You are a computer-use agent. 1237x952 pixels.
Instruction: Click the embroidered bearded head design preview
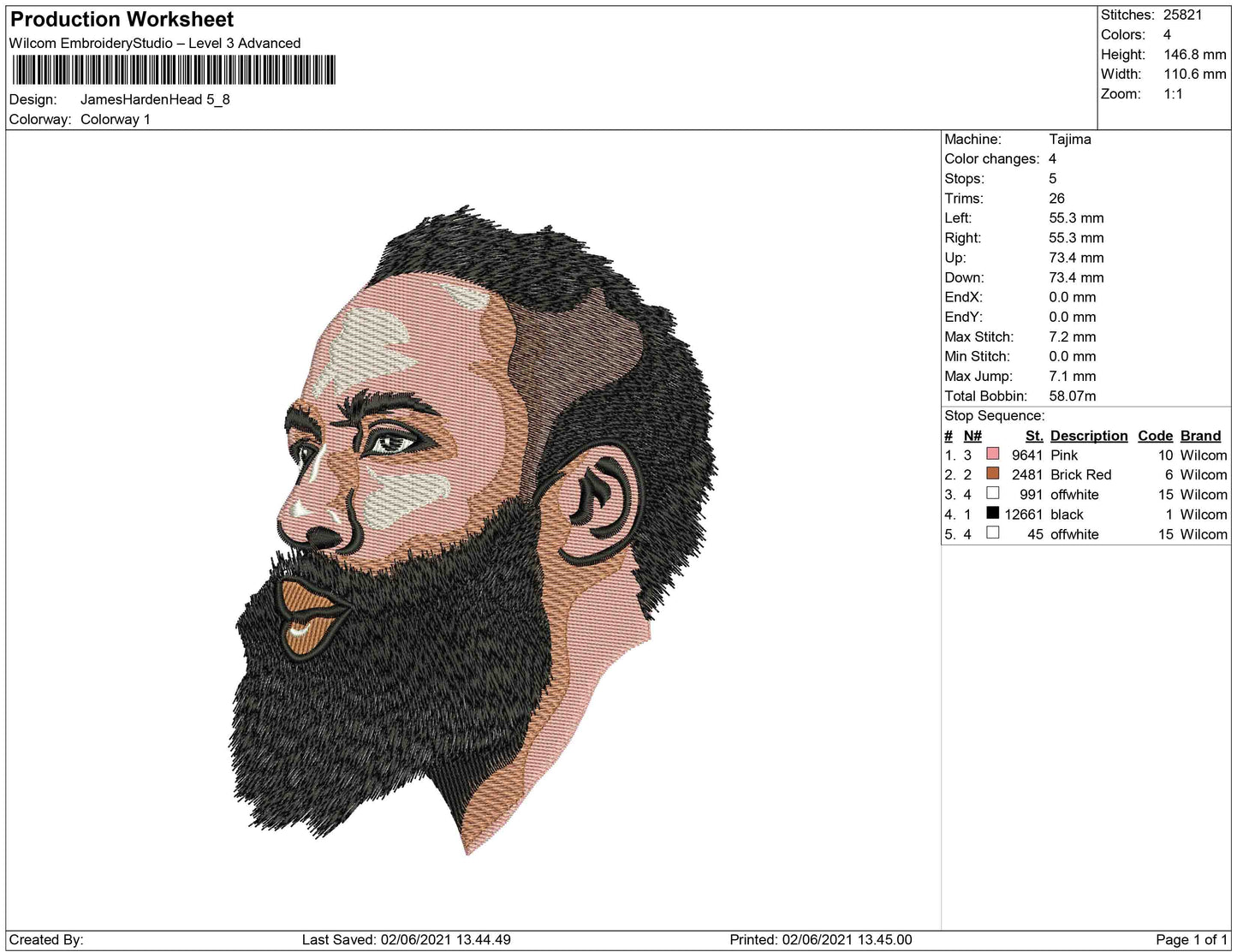(475, 531)
